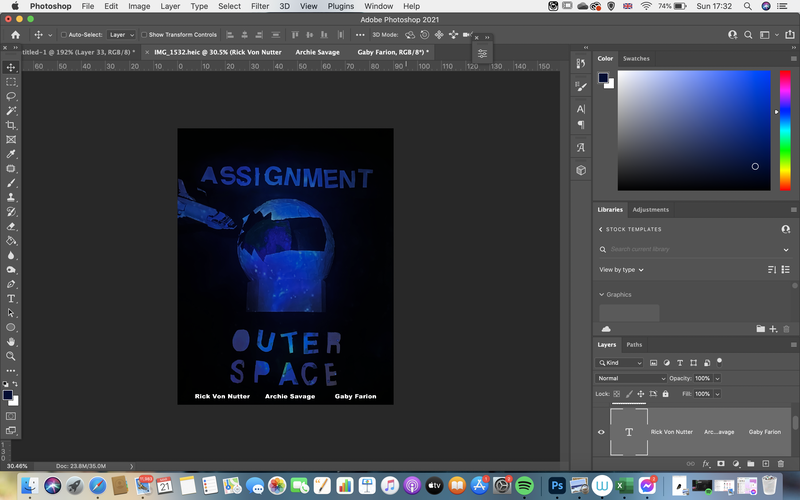Enable Show Transform Controls checkbox
Screen dimensions: 800x500
(x=144, y=35)
